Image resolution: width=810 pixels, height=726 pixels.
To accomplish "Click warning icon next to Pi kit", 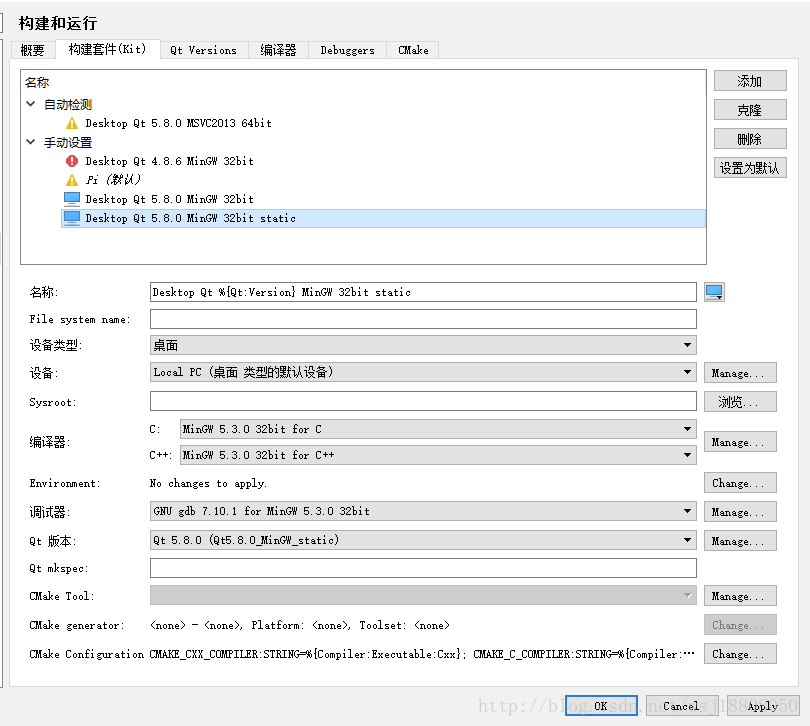I will click(x=71, y=180).
